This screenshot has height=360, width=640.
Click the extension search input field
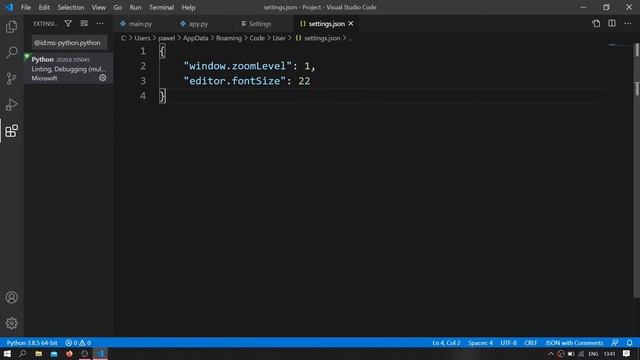69,42
